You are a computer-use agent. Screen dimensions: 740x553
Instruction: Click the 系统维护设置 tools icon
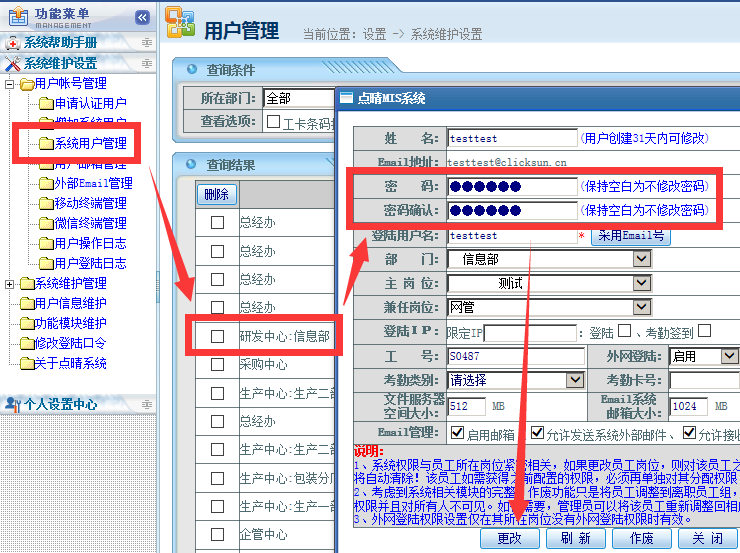pyautogui.click(x=12, y=64)
